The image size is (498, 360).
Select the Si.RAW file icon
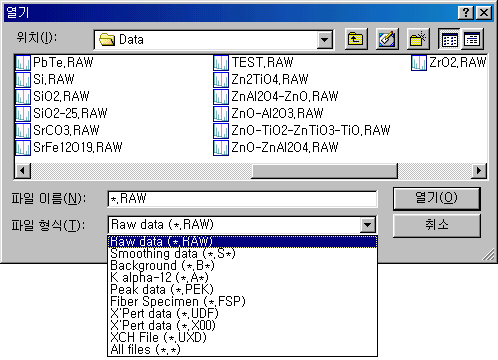tap(23, 80)
